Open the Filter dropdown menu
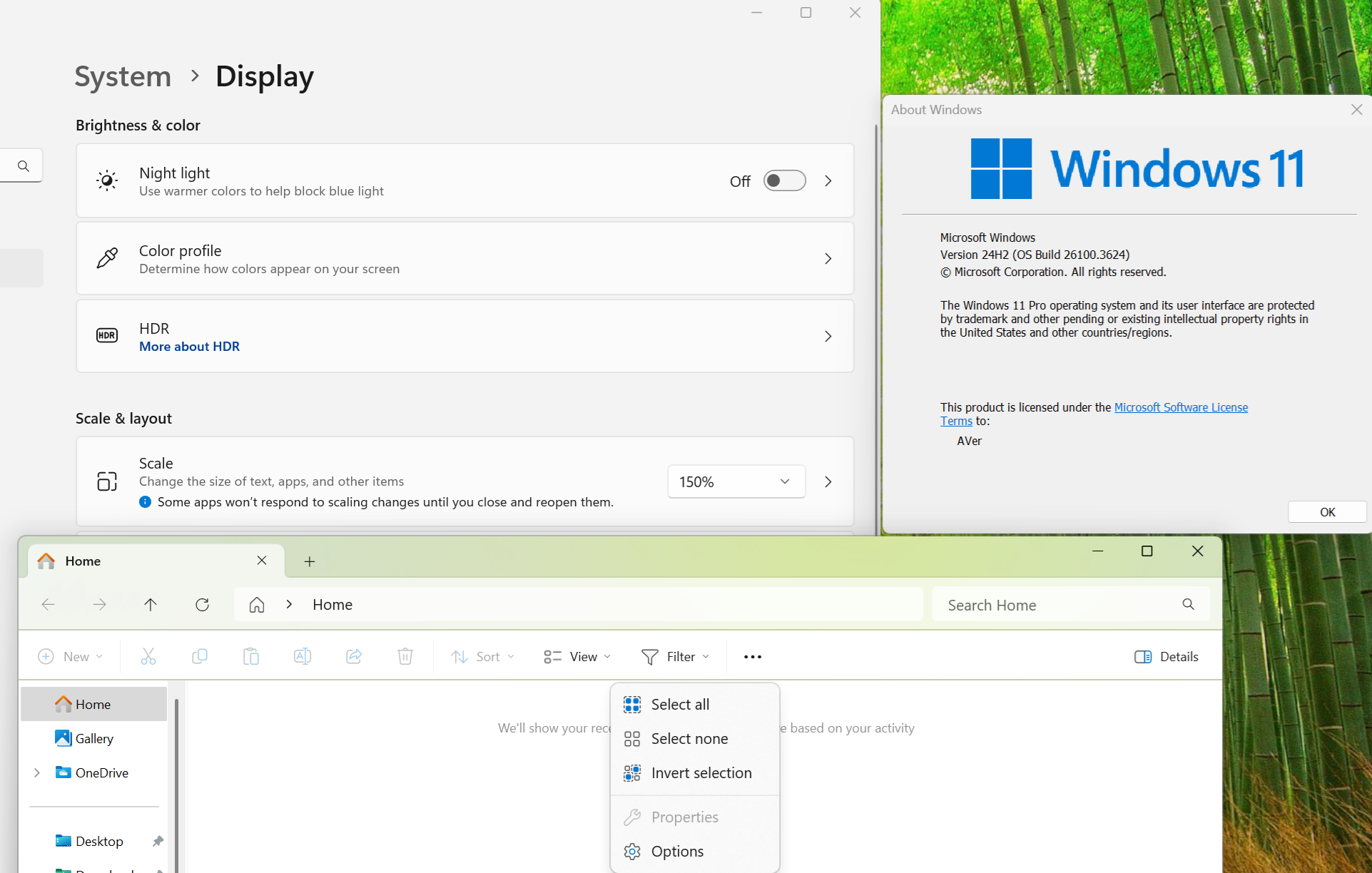 click(675, 656)
